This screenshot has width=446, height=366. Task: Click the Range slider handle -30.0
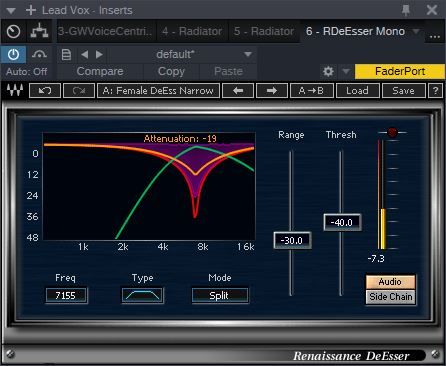pos(292,240)
